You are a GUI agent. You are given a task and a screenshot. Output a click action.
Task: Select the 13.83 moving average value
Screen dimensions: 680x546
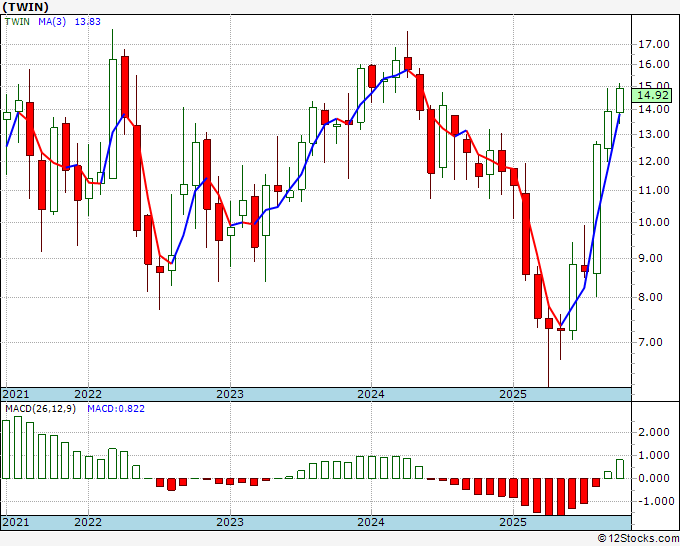88,21
